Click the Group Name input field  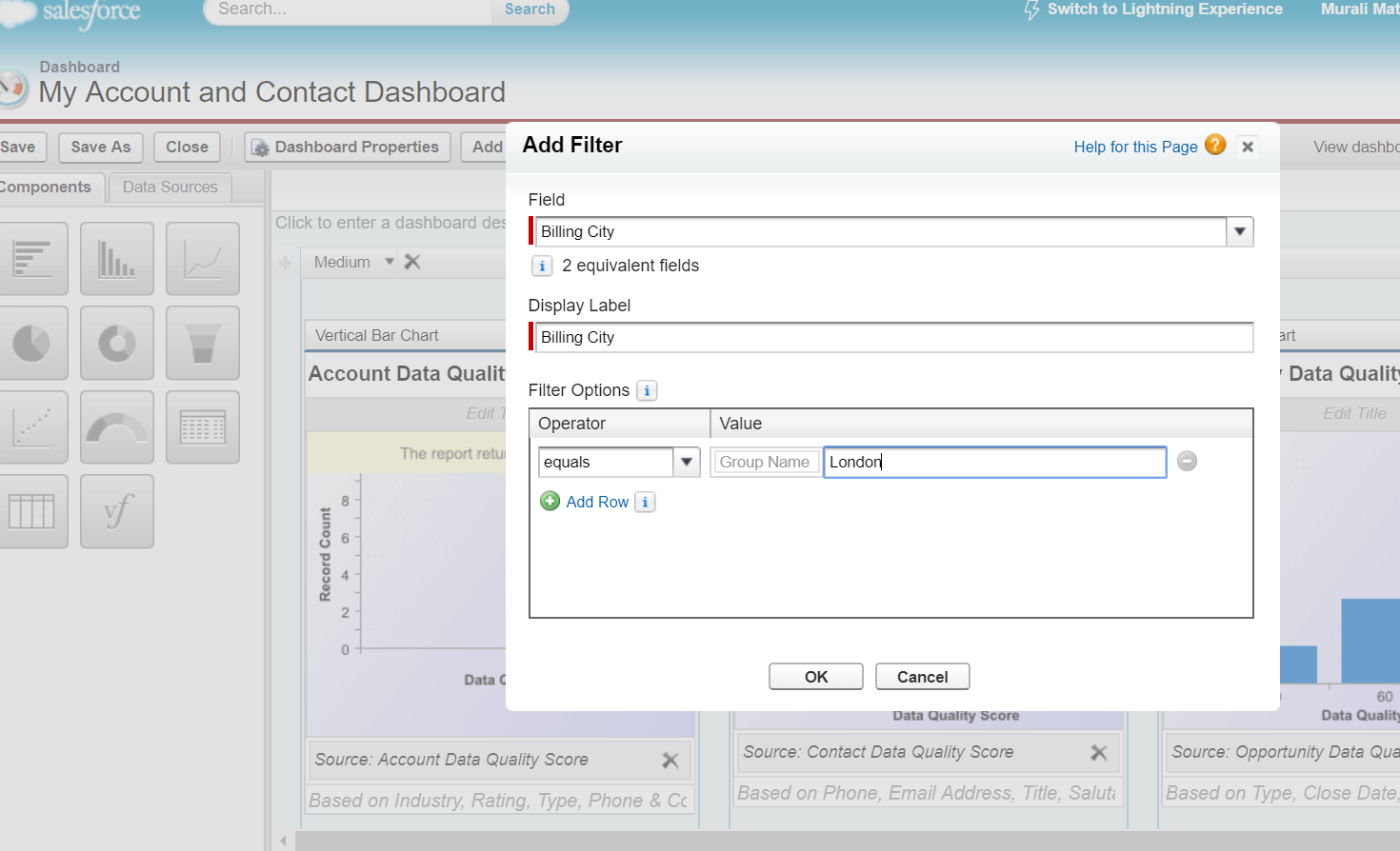pyautogui.click(x=765, y=463)
